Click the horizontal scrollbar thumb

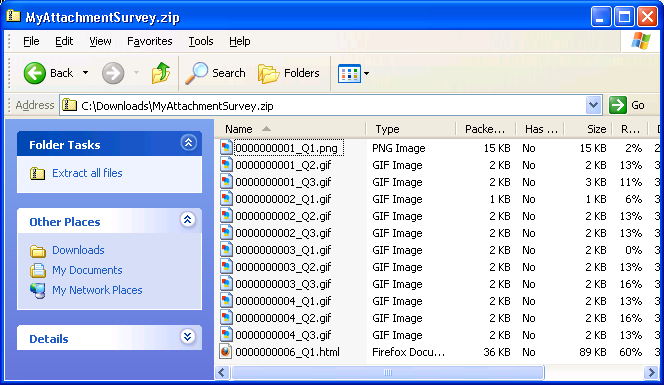387,373
